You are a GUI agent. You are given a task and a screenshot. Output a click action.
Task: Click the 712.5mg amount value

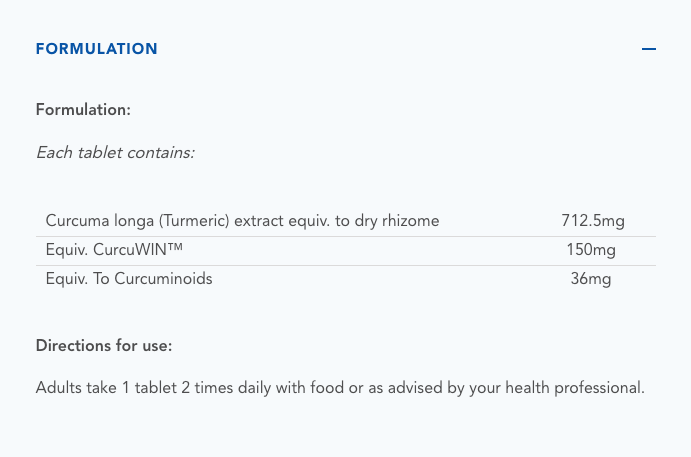593,220
